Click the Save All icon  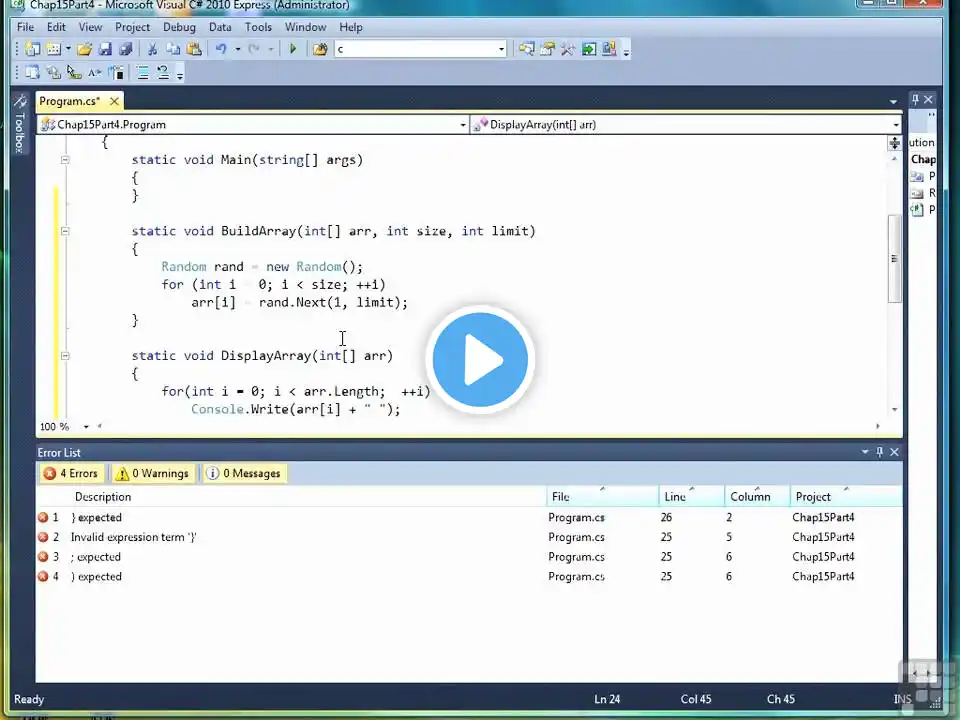coord(126,49)
